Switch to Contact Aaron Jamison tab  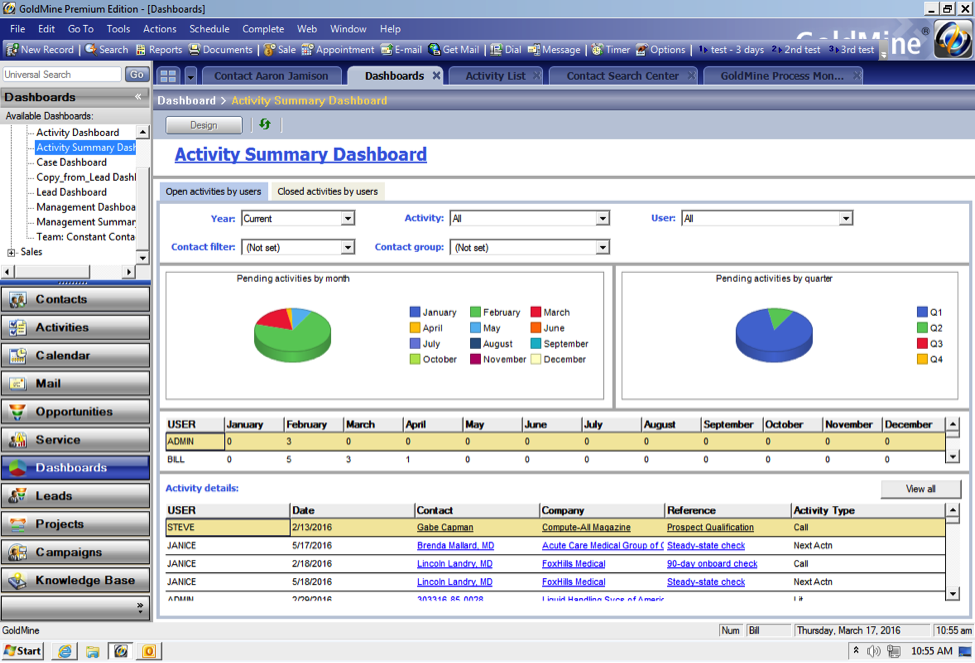pyautogui.click(x=271, y=76)
